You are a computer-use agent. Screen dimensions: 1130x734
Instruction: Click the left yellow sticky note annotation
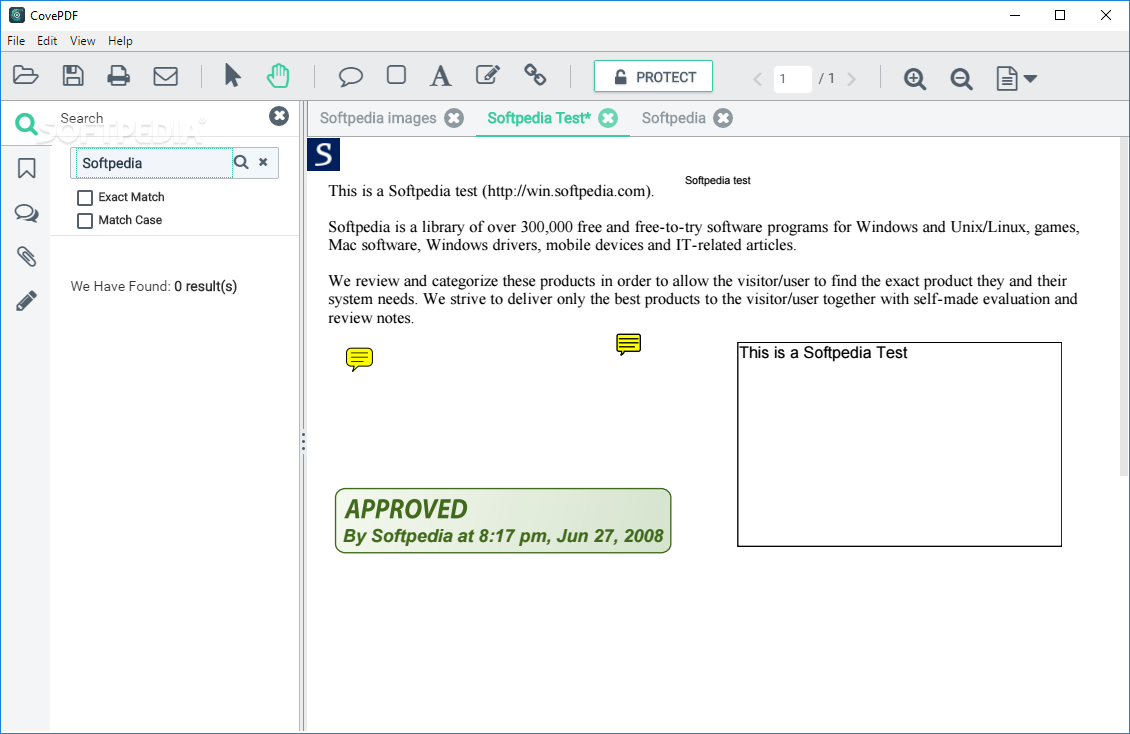(359, 359)
